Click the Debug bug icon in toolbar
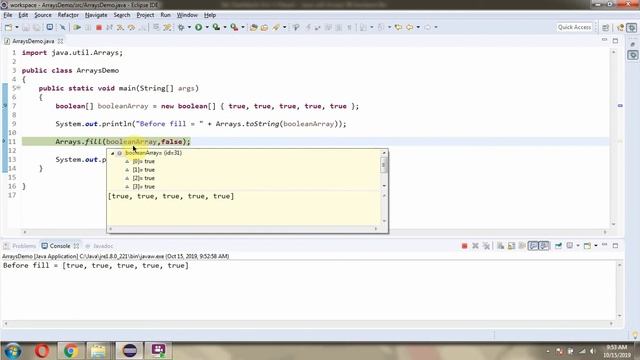 pos(181,27)
